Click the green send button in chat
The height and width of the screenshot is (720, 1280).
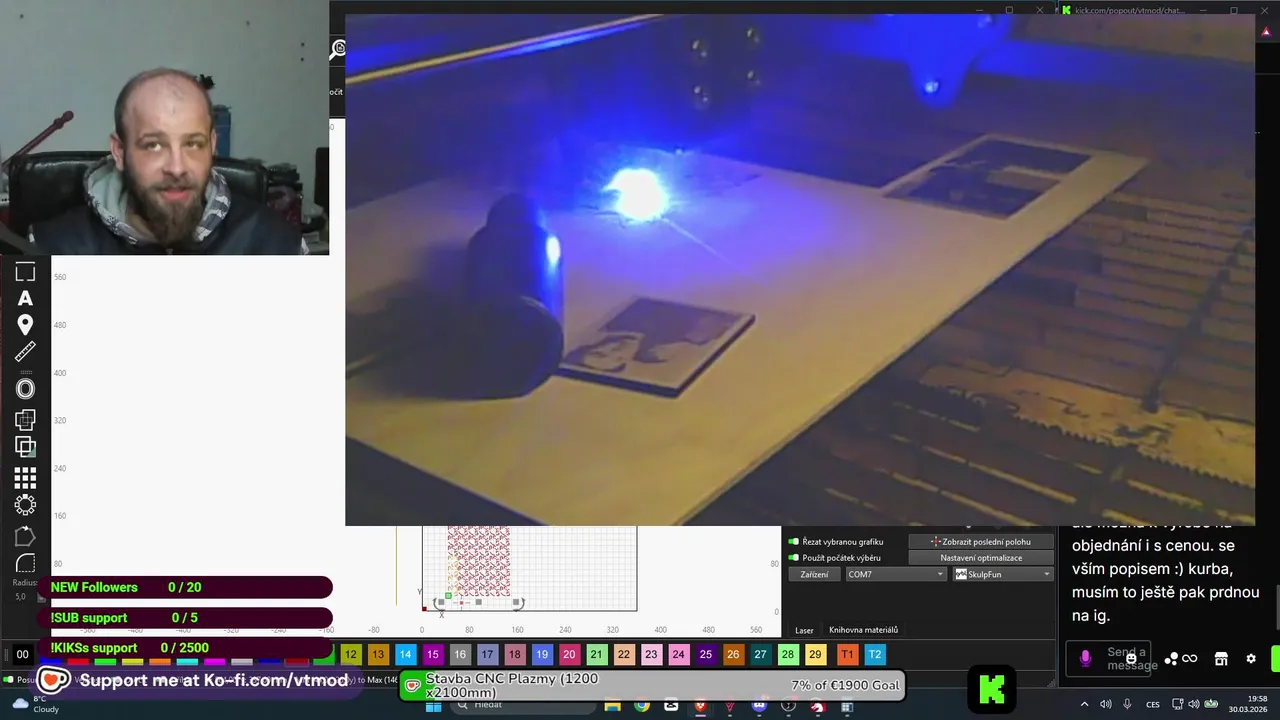click(1275, 658)
